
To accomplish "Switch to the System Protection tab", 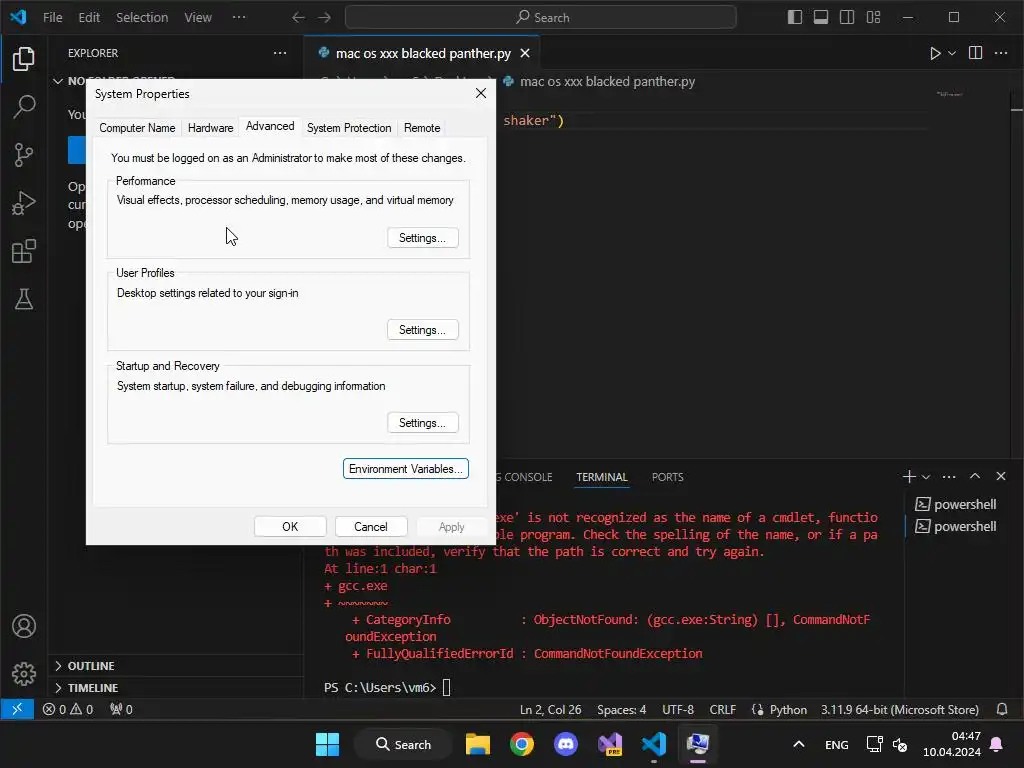I will (349, 128).
